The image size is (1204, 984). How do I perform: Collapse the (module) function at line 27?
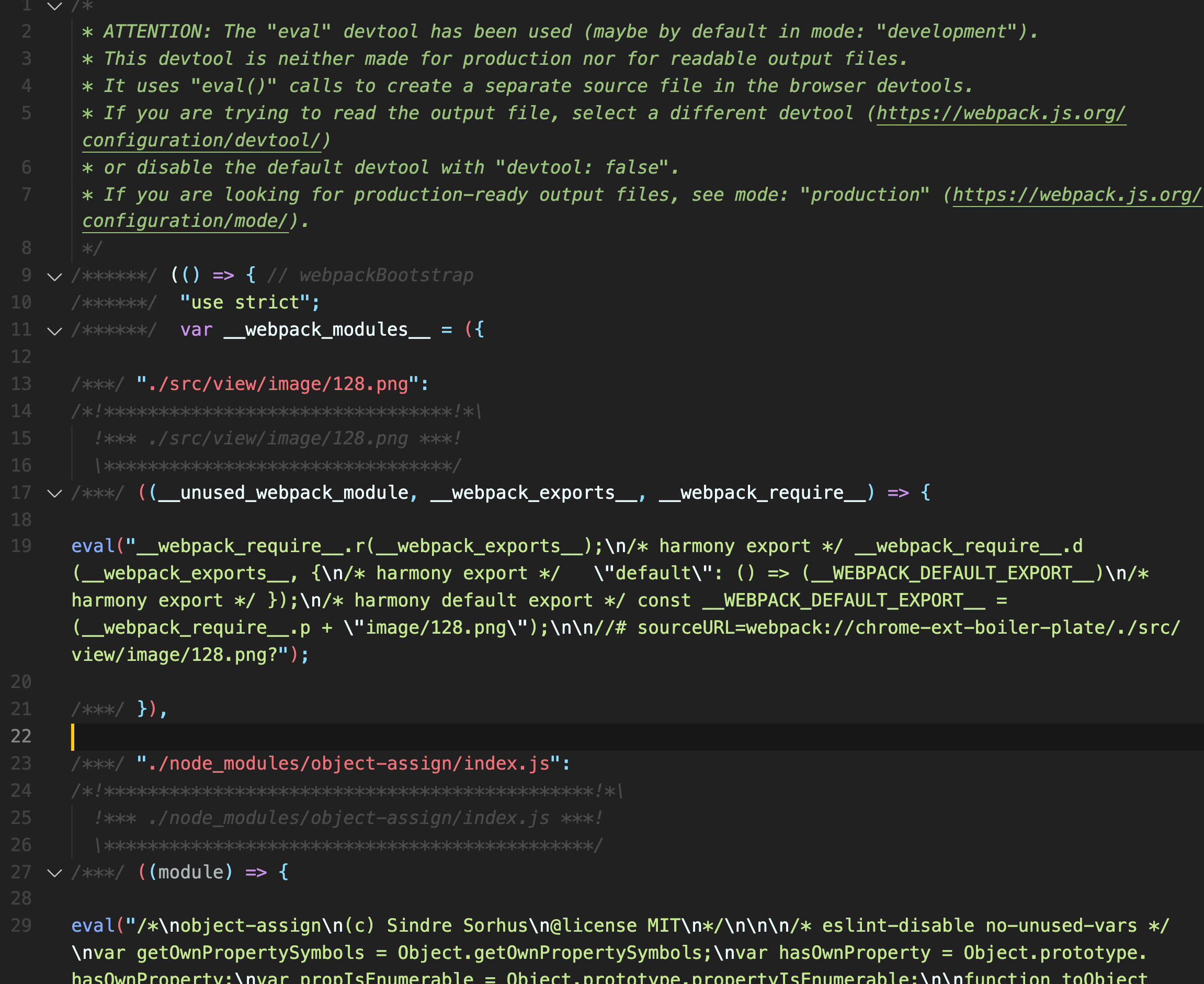click(54, 873)
